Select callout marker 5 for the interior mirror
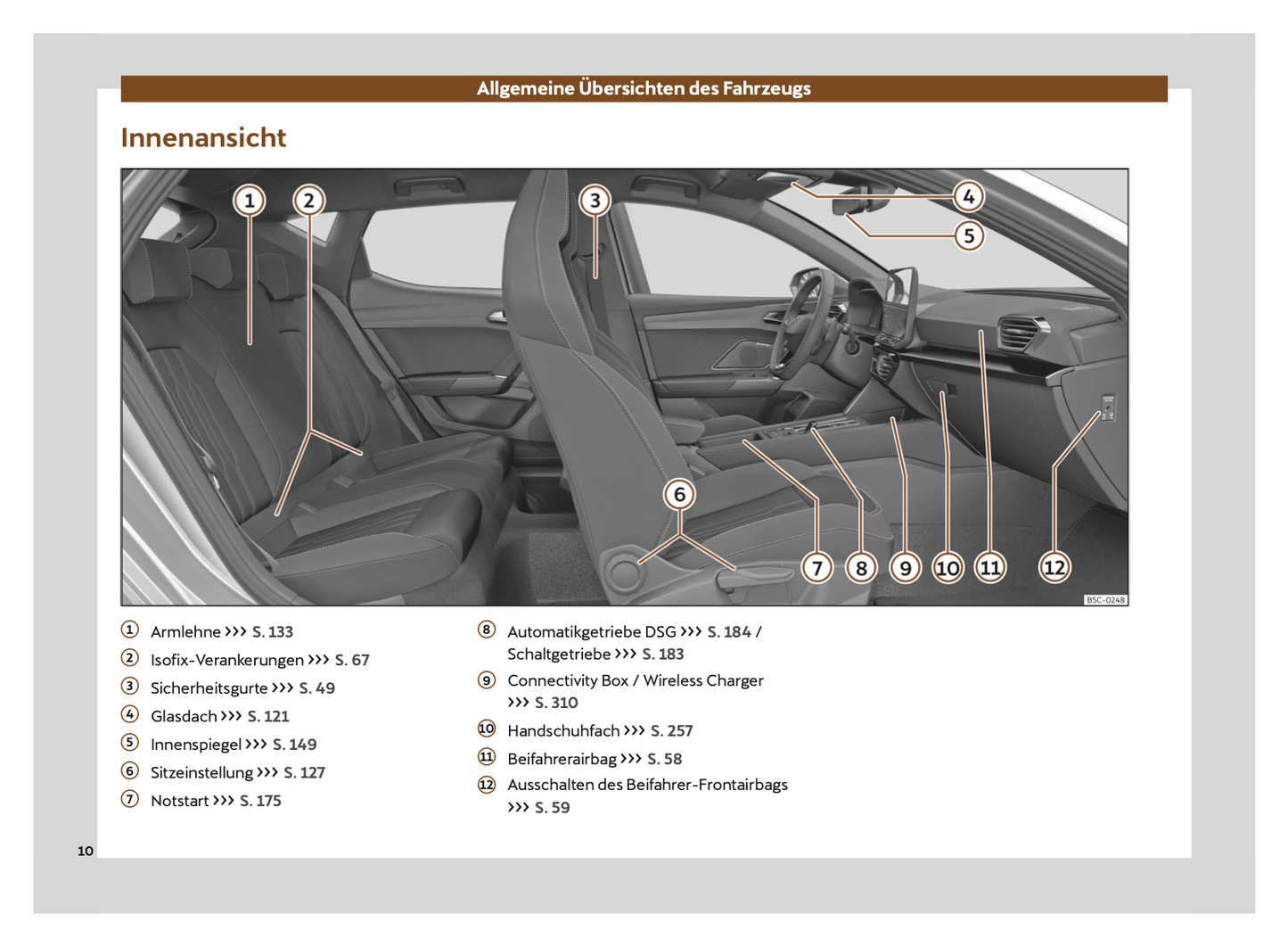Image resolution: width=1288 pixels, height=947 pixels. 969,236
